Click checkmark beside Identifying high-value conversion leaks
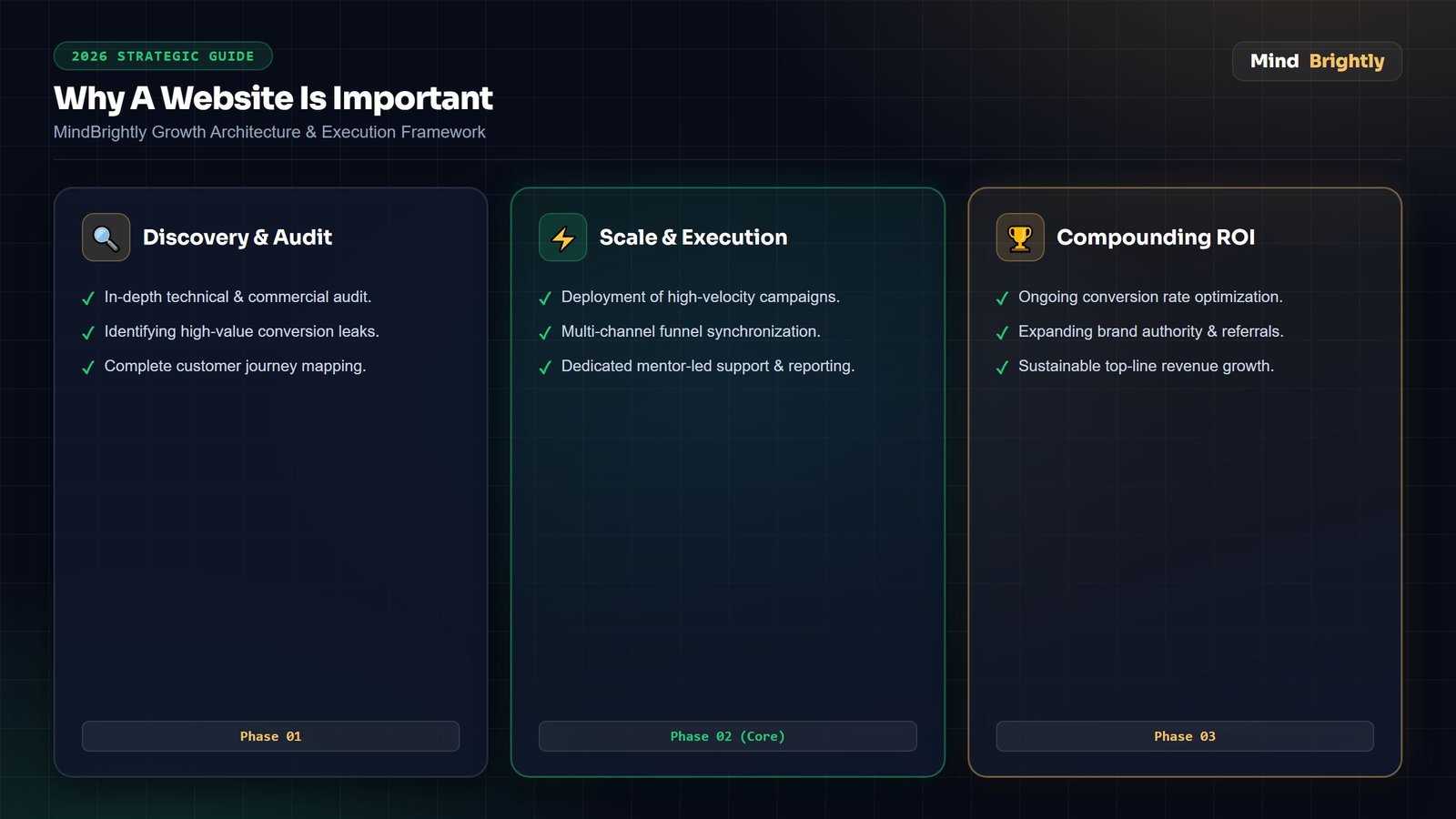 click(88, 333)
